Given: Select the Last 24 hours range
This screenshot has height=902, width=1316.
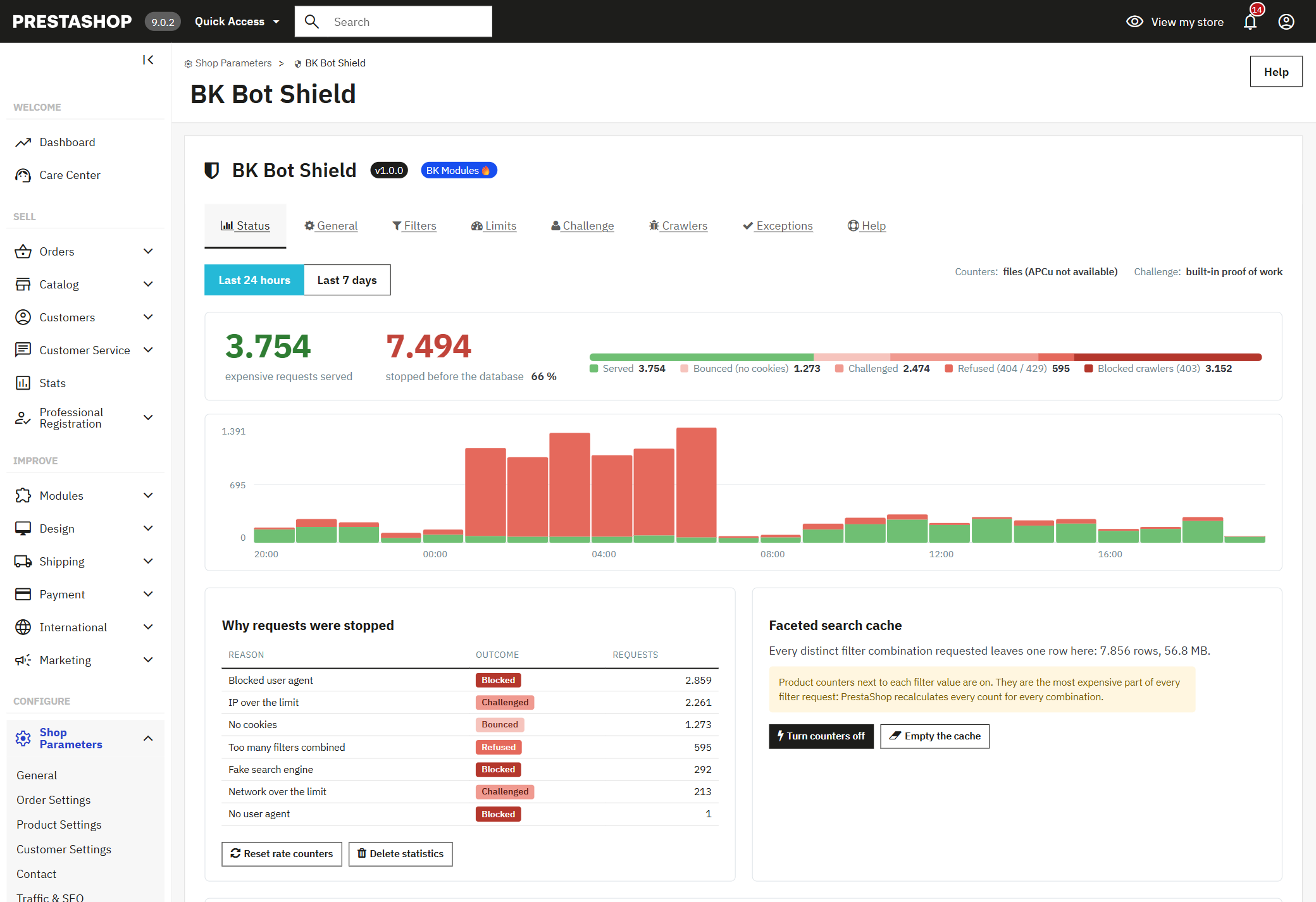Looking at the screenshot, I should (x=254, y=280).
